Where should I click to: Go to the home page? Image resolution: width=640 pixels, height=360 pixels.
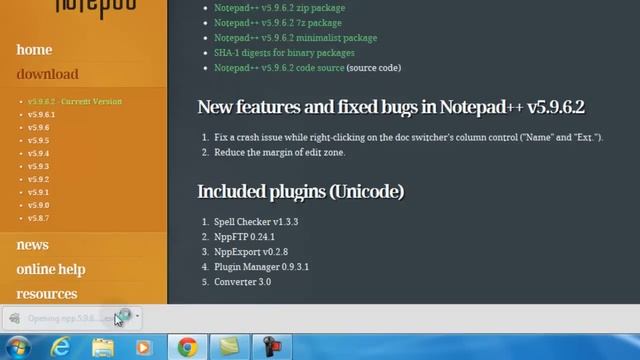coord(34,50)
